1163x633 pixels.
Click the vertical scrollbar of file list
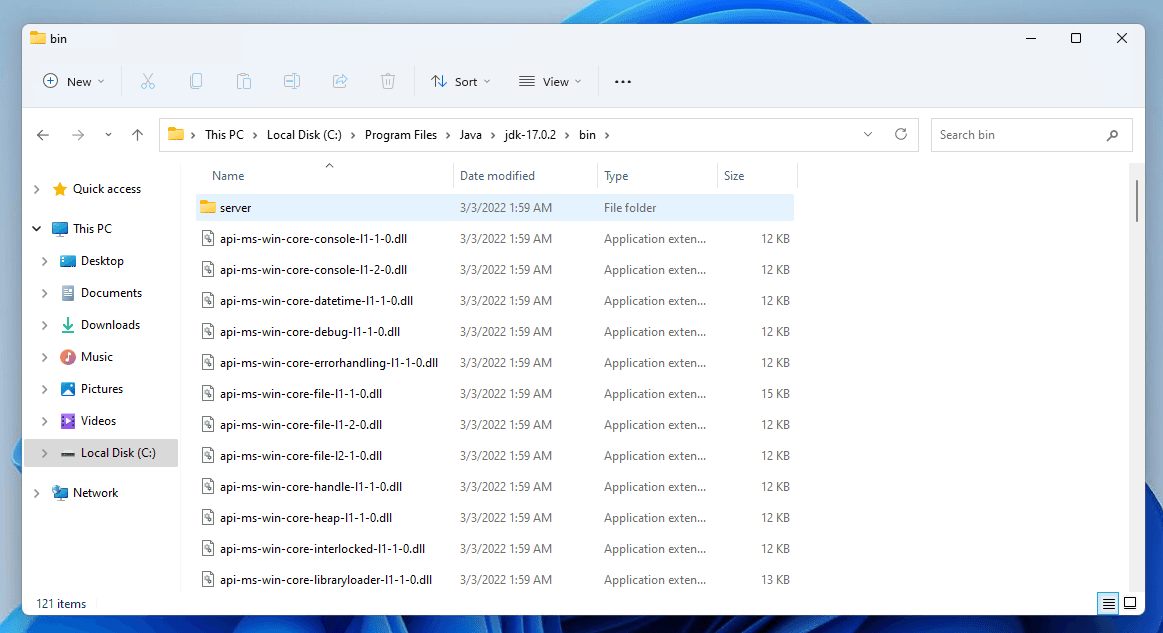pos(1136,200)
